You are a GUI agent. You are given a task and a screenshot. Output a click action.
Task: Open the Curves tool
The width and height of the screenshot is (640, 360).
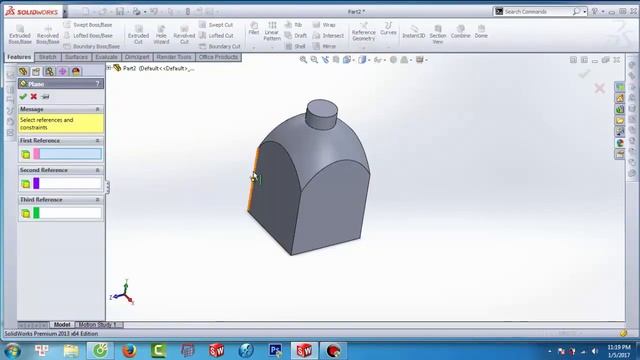point(388,29)
